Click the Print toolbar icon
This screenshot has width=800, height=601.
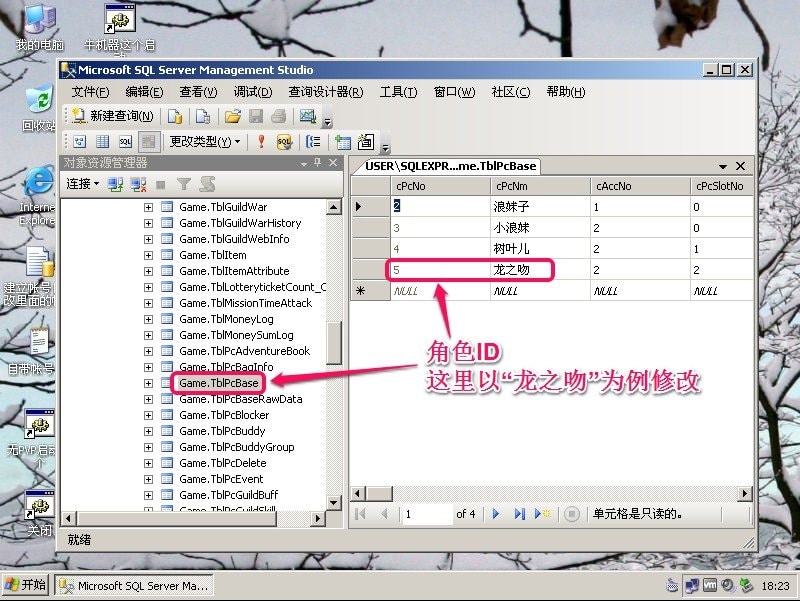pos(277,117)
